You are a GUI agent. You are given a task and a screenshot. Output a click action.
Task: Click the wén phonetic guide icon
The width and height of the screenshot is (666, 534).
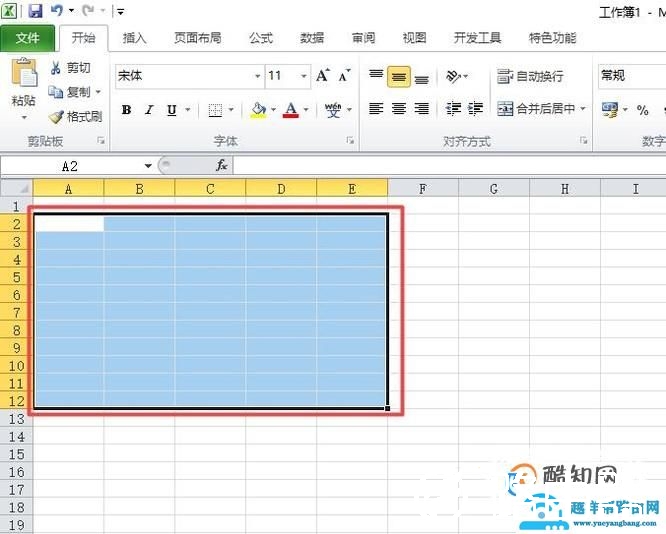(x=333, y=110)
